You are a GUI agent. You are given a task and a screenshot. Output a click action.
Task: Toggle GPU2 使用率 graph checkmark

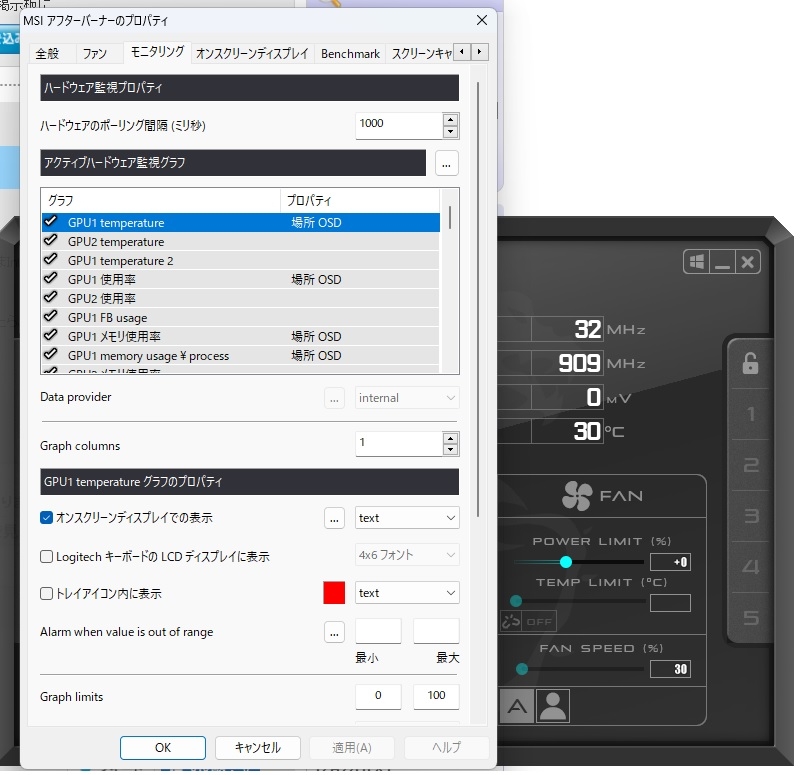(51, 298)
